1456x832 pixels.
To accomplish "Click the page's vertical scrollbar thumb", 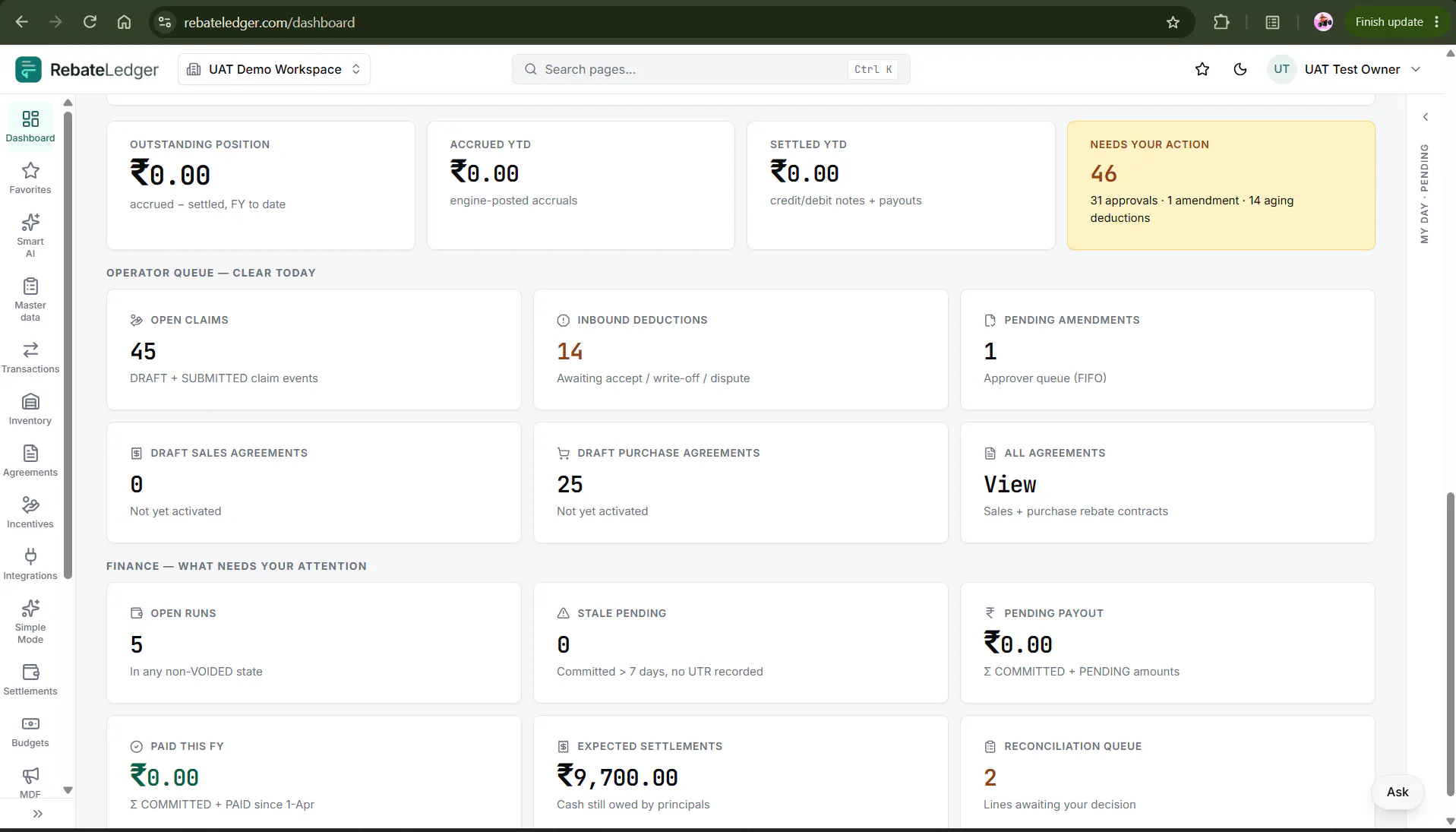I will tap(1450, 644).
